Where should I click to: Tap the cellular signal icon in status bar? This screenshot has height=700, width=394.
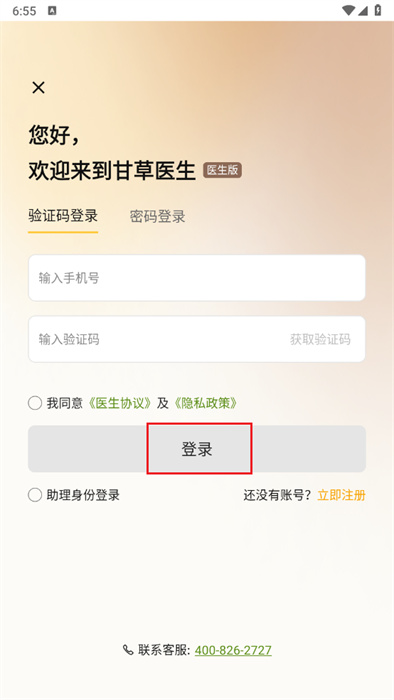point(363,11)
